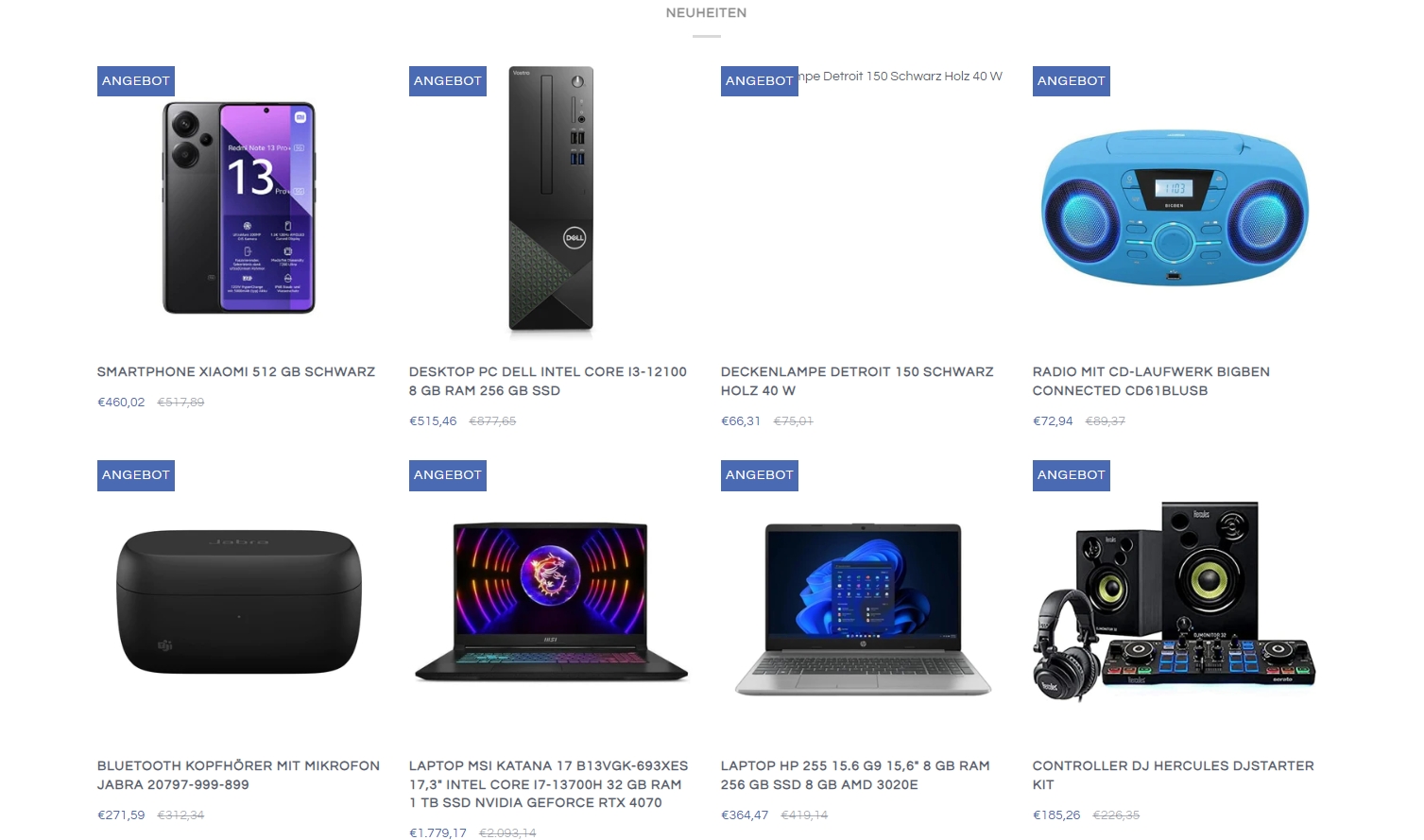Open the Deckenlampe Detroit 150 Schwarz title link

[x=857, y=382]
